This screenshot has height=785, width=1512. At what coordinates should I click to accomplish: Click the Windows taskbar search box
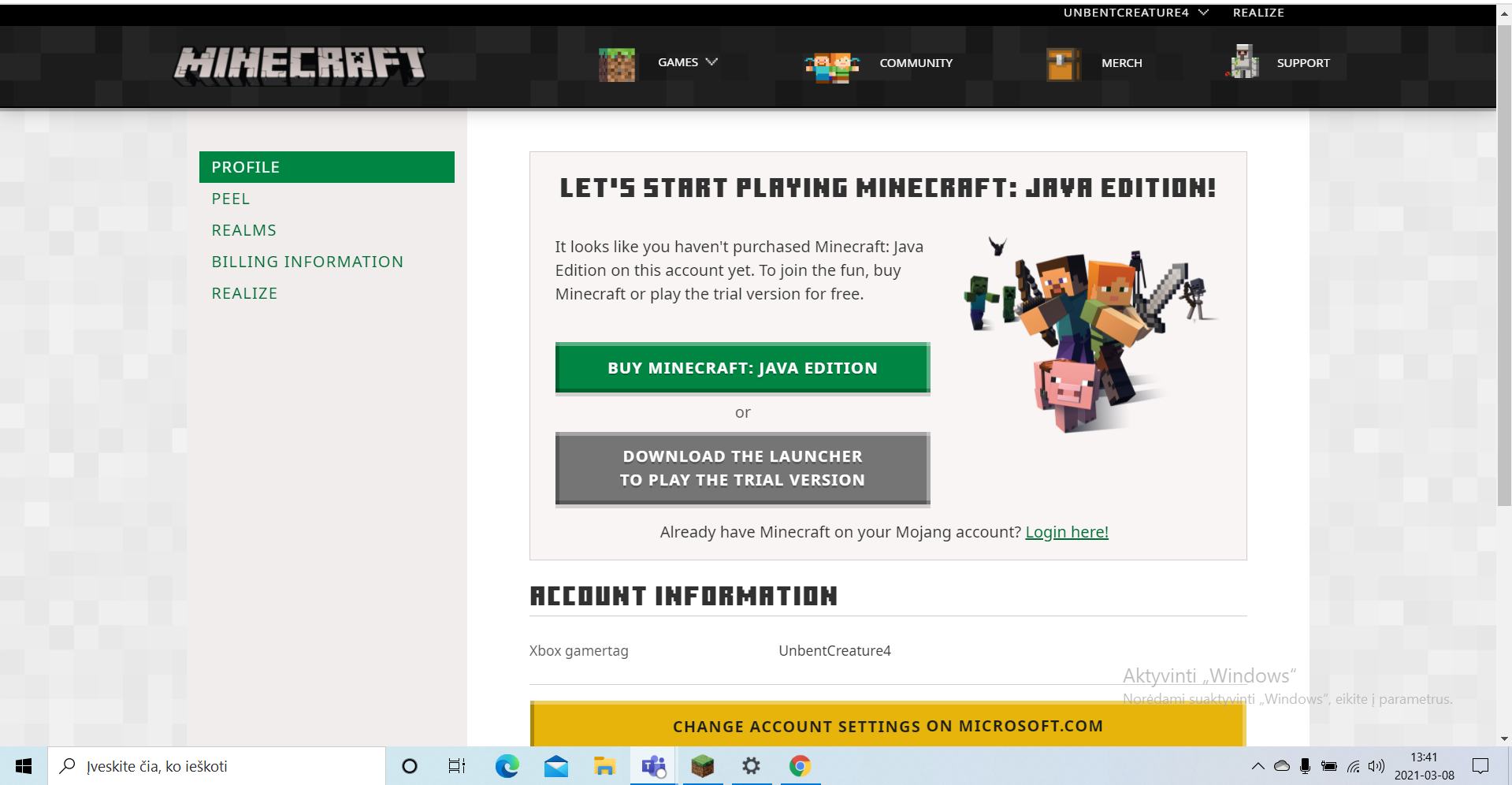point(217,766)
